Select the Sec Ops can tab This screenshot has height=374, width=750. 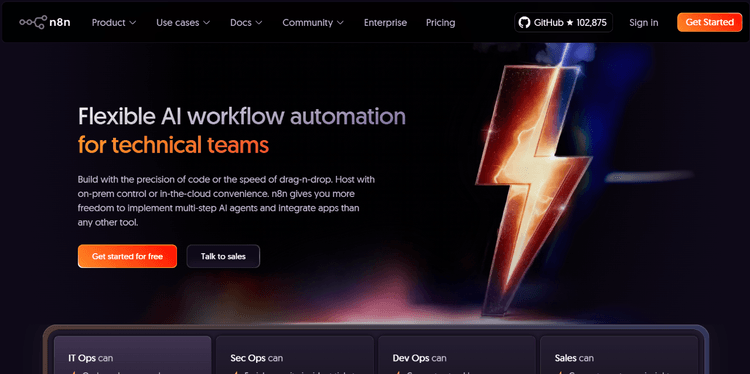(x=295, y=355)
